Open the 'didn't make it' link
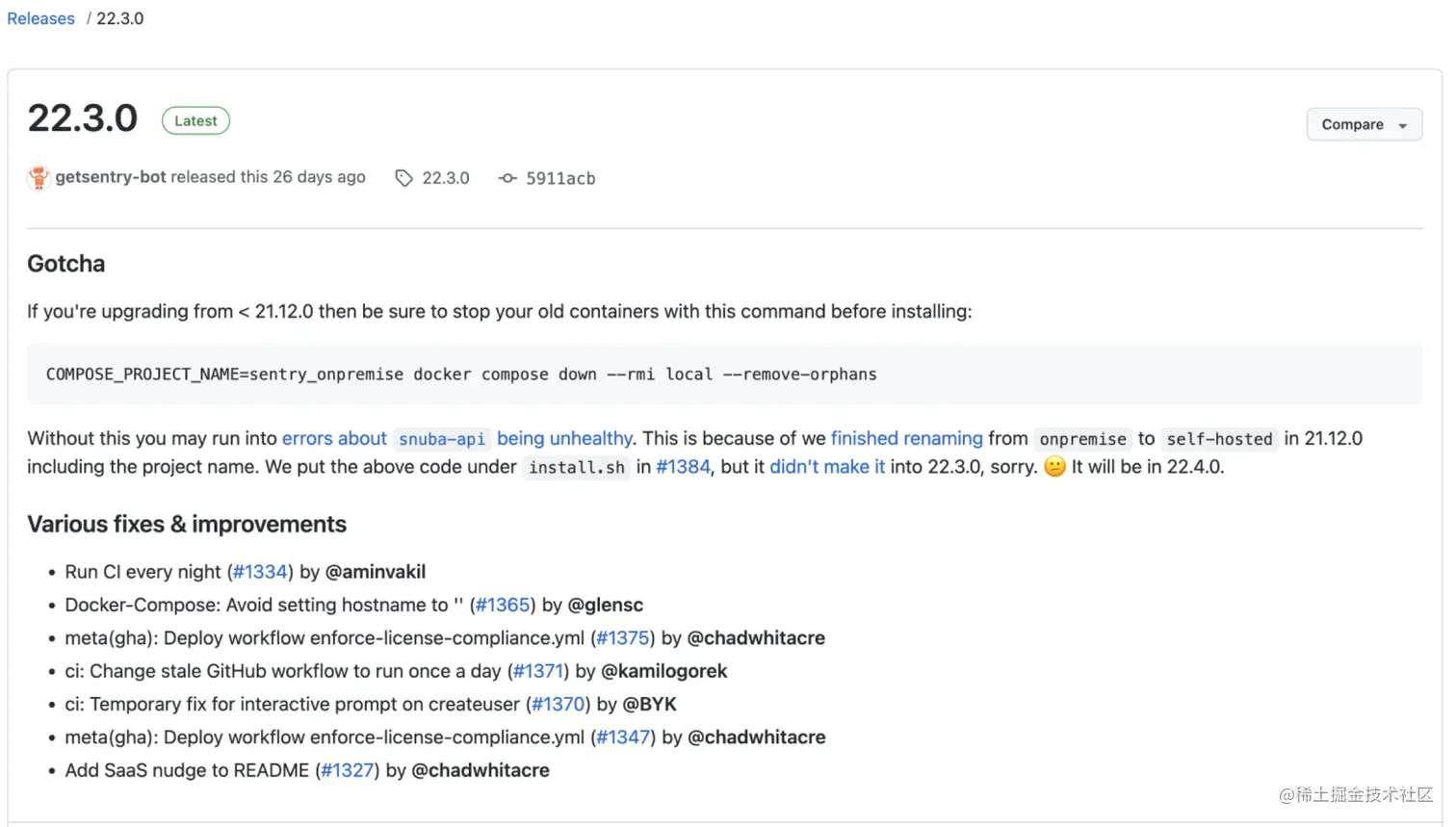This screenshot has width=1456, height=827. [827, 467]
